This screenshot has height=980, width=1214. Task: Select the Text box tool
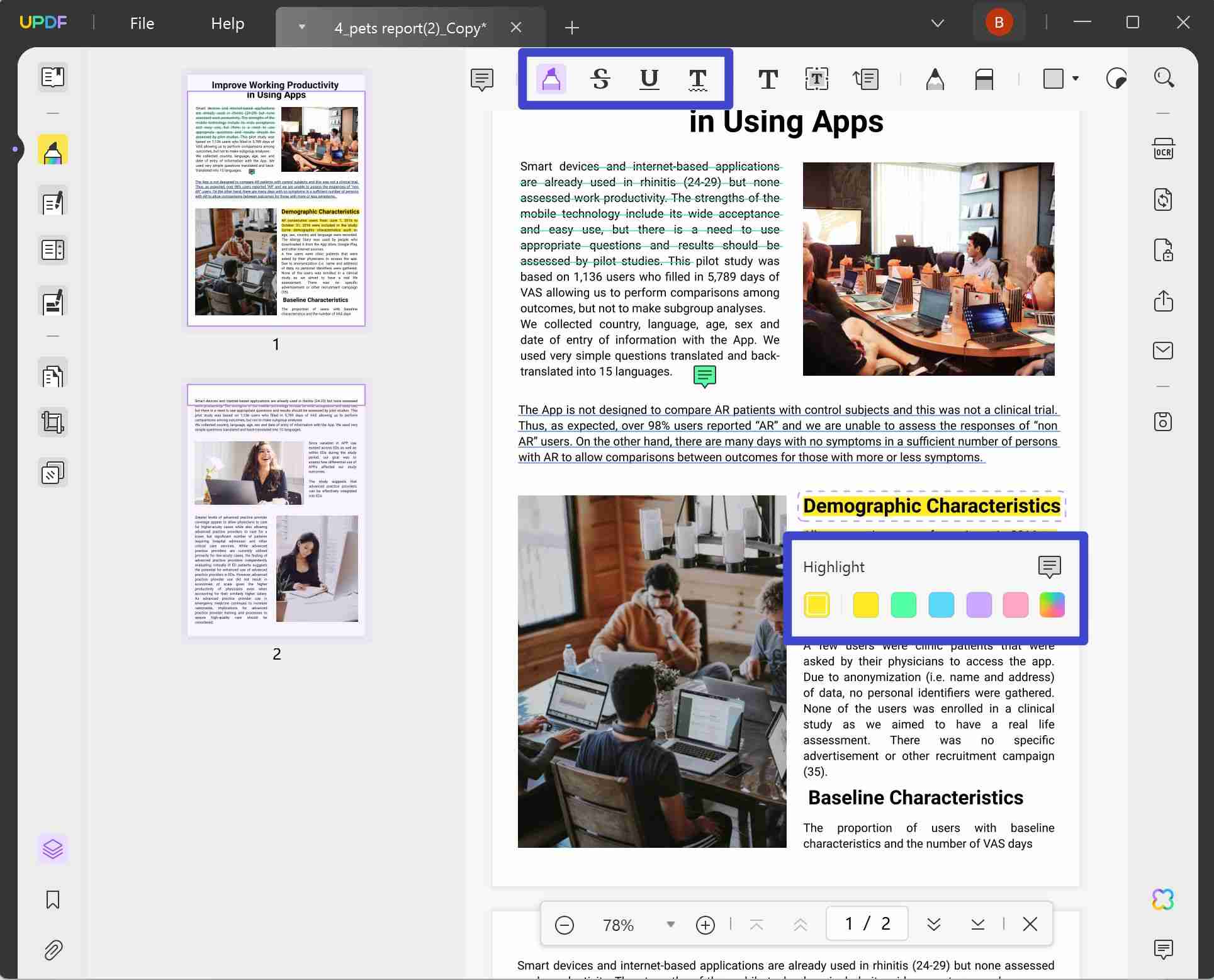pyautogui.click(x=816, y=79)
